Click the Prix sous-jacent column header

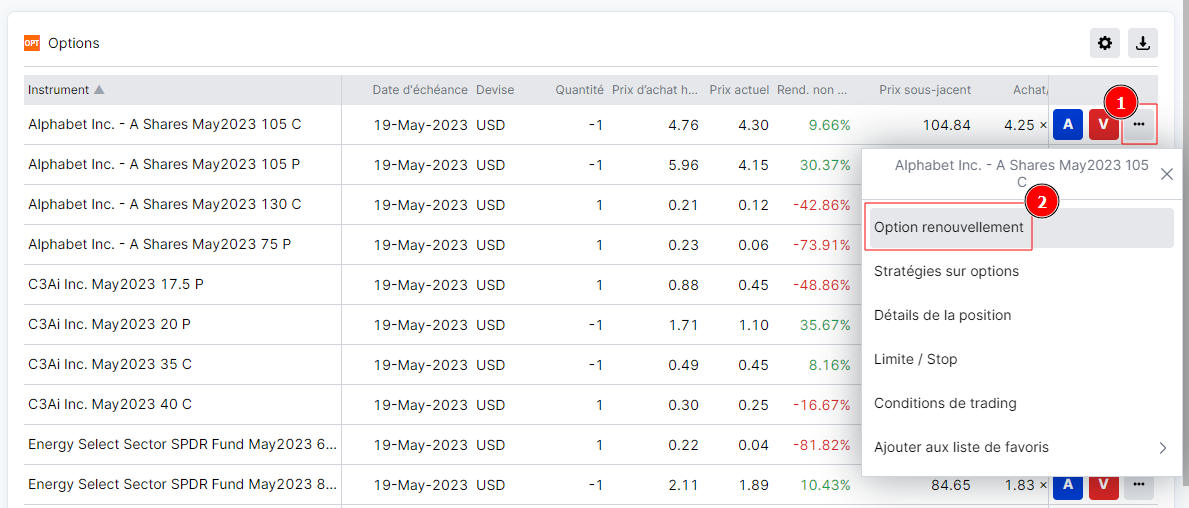click(x=925, y=89)
